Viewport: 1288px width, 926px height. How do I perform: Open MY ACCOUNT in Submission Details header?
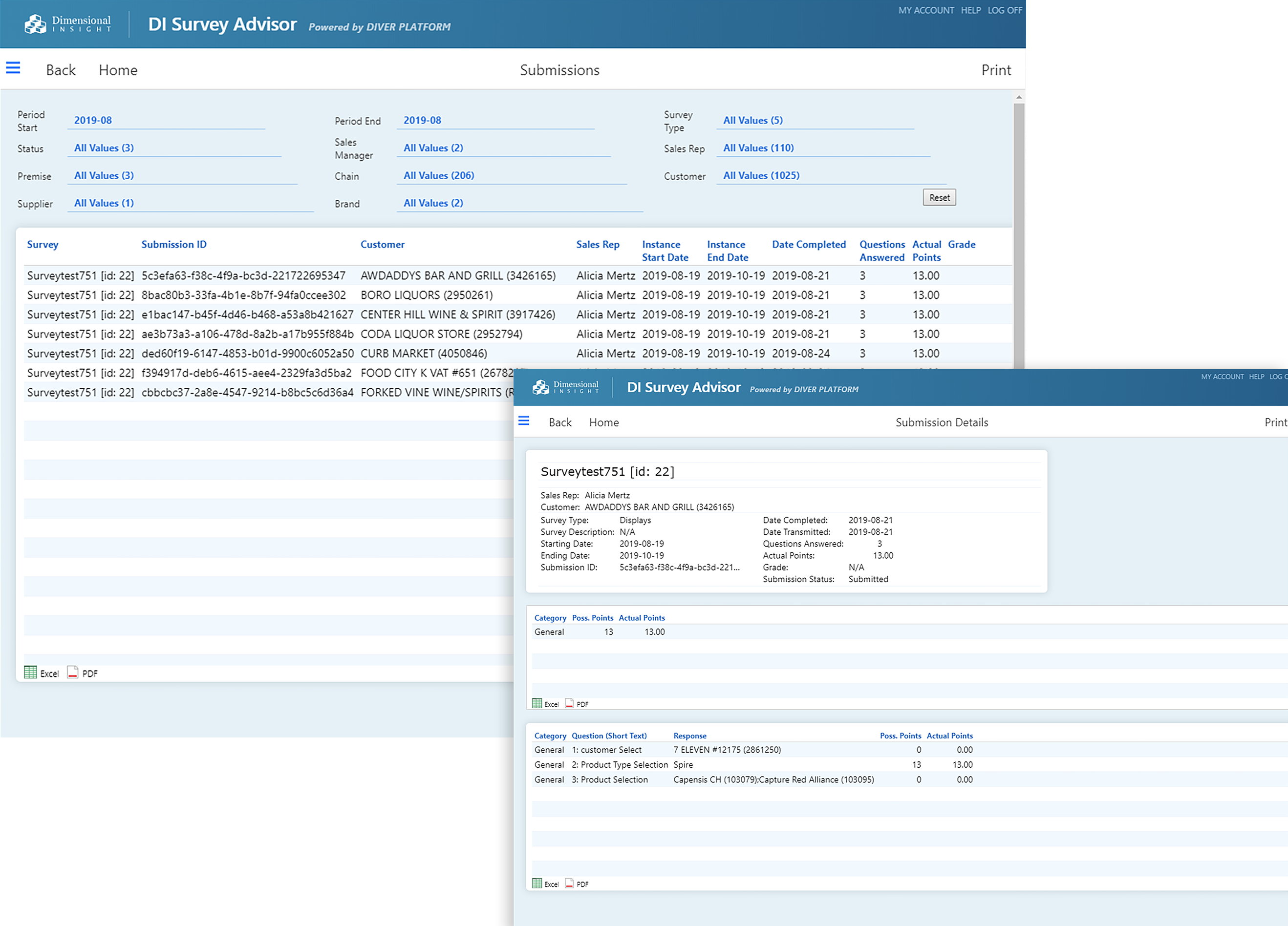[1222, 377]
